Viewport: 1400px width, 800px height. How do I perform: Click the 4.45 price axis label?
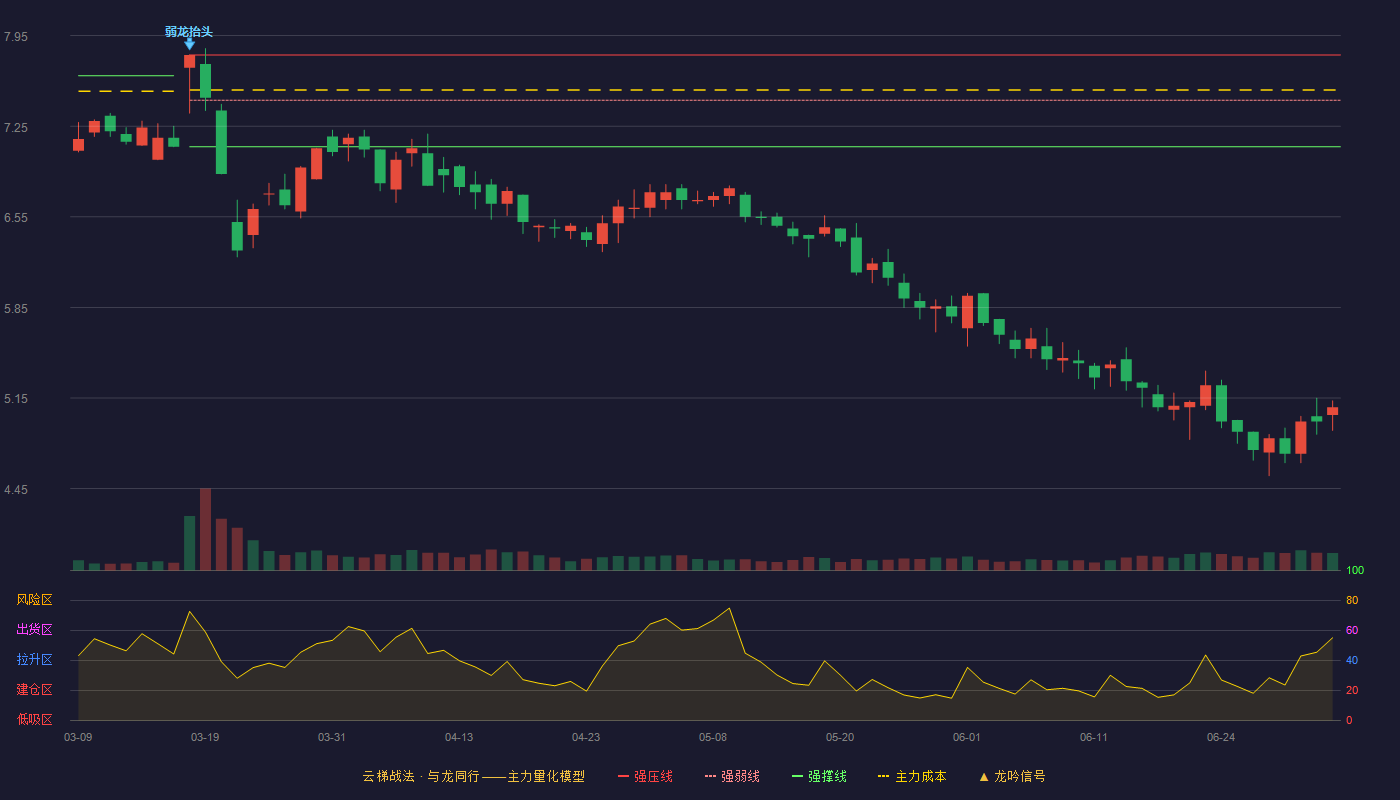16,490
